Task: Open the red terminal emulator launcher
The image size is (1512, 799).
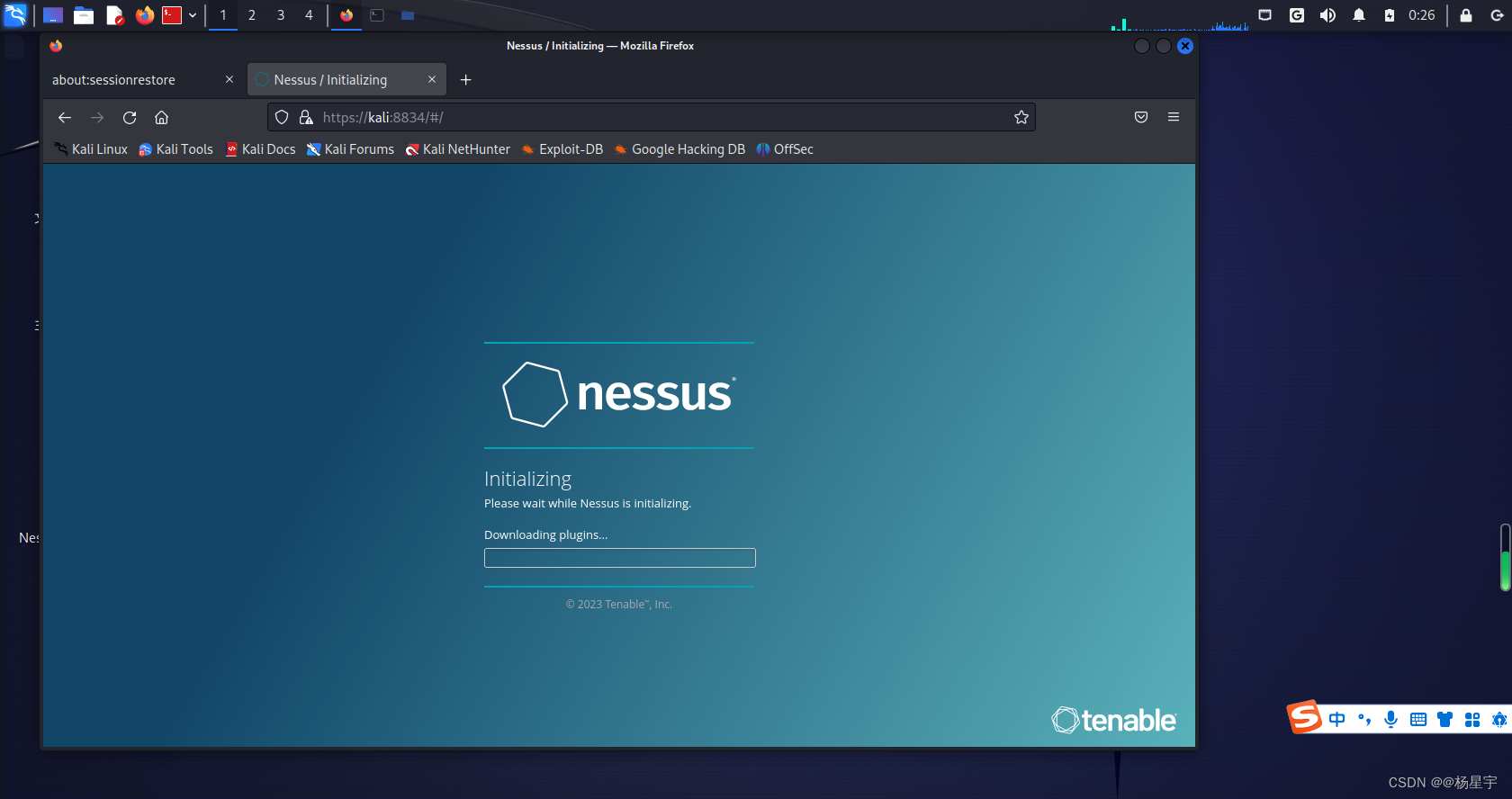Action: tap(172, 15)
